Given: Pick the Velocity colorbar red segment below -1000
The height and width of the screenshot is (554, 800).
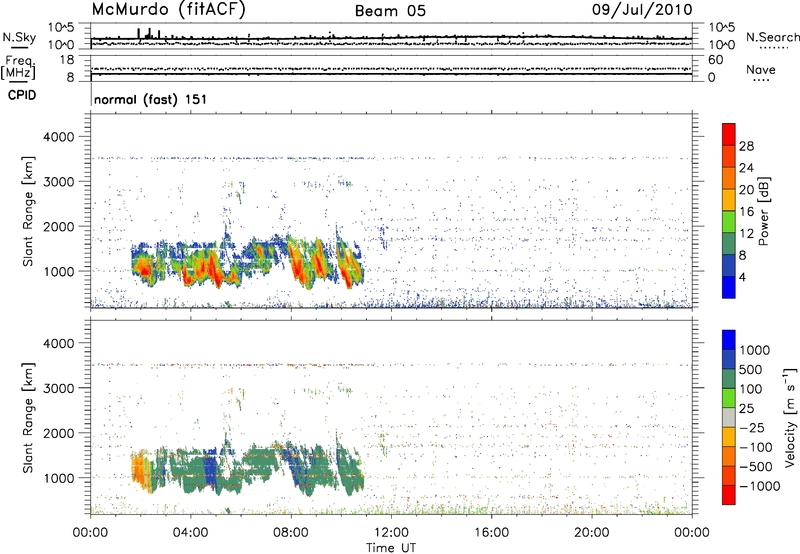Looking at the screenshot, I should point(729,495).
